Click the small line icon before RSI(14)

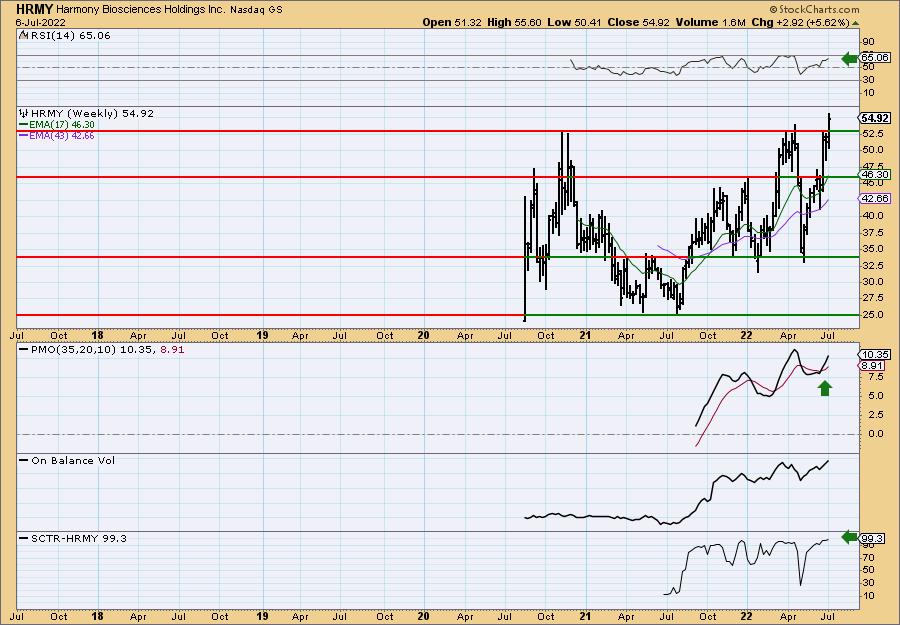24,36
